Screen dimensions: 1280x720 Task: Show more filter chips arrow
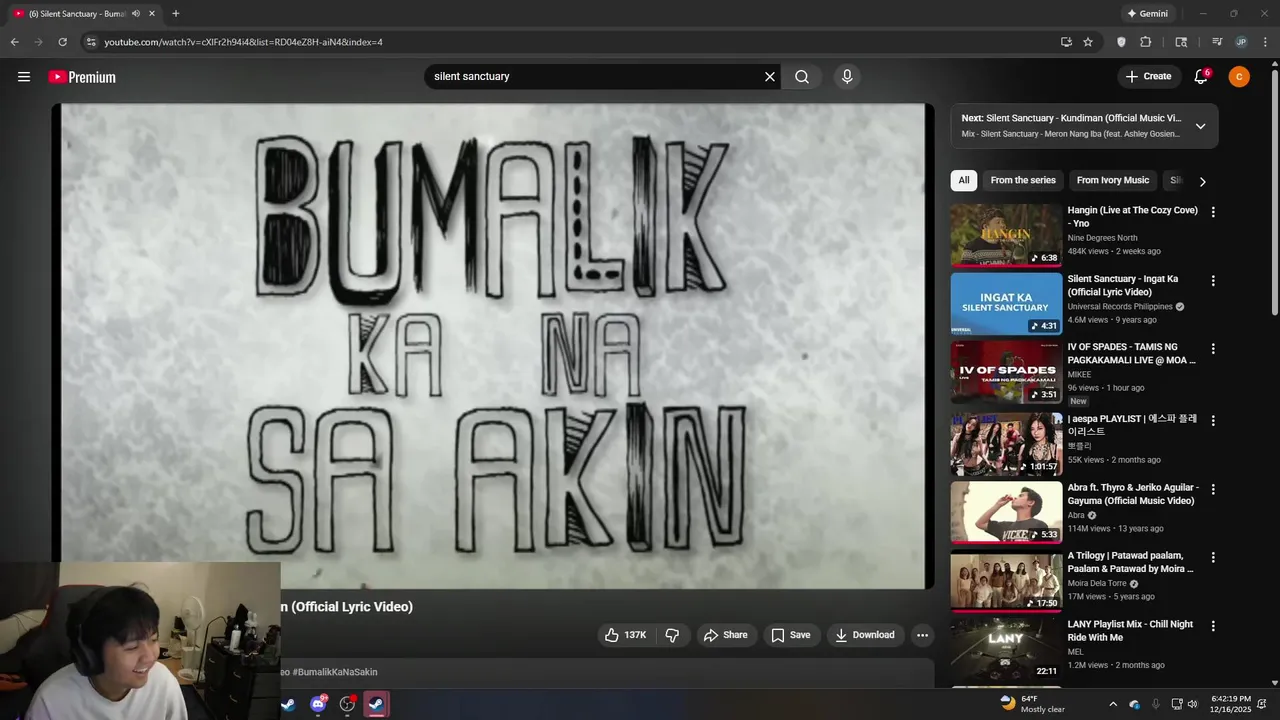pyautogui.click(x=1202, y=181)
